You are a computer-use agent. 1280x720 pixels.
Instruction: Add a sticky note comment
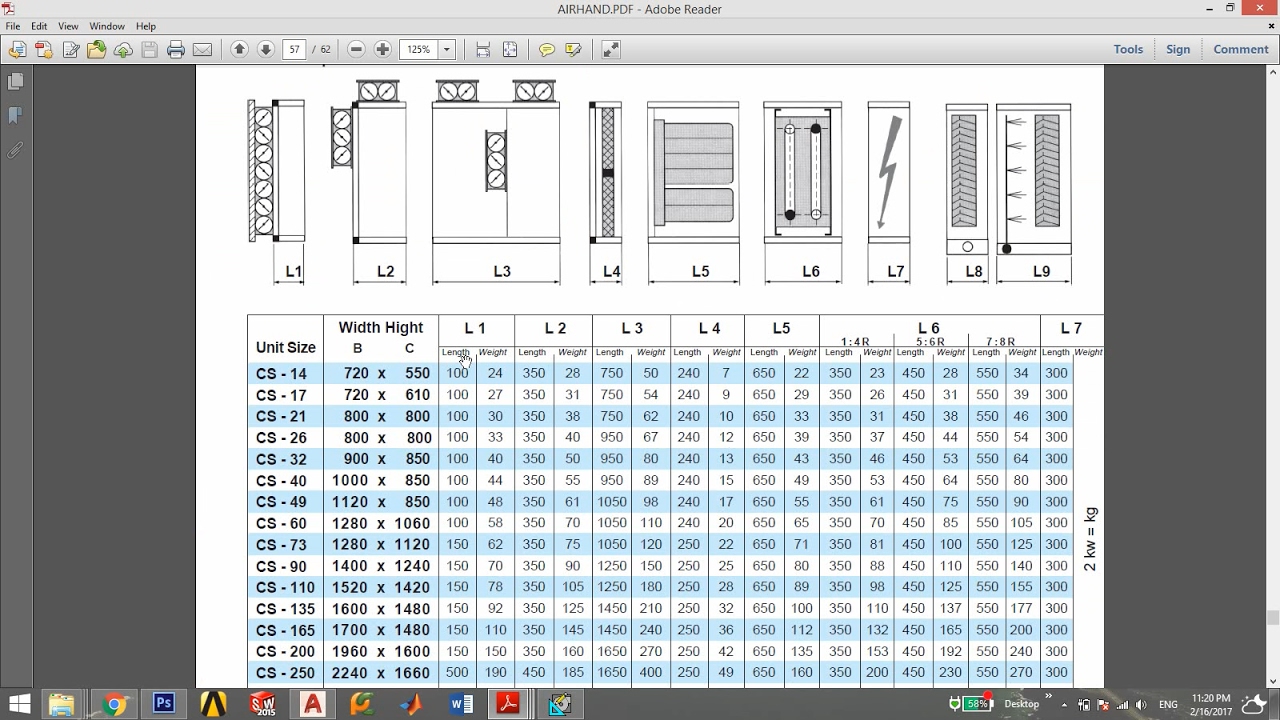546,49
